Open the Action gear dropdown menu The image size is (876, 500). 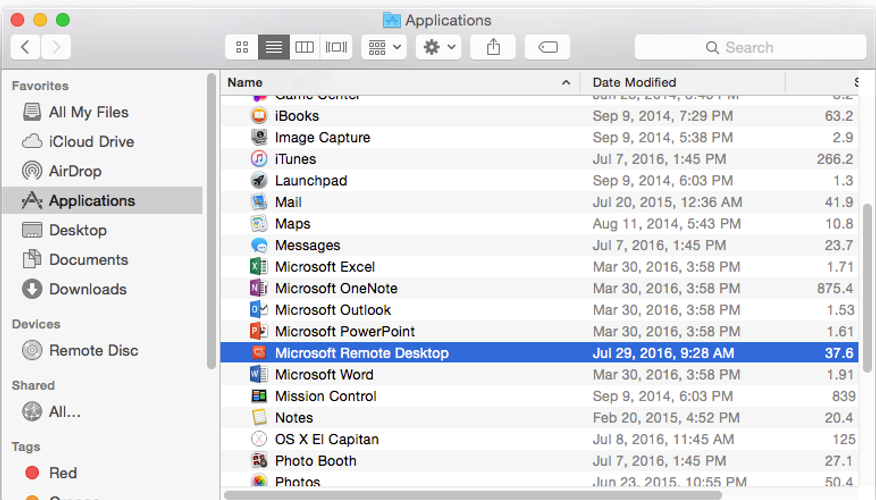tap(439, 47)
